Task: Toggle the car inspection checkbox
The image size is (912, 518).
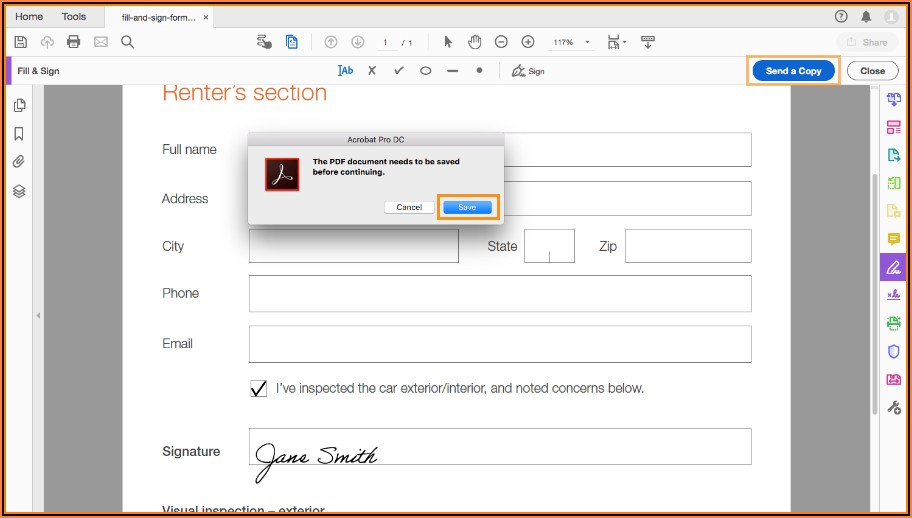Action: point(258,388)
